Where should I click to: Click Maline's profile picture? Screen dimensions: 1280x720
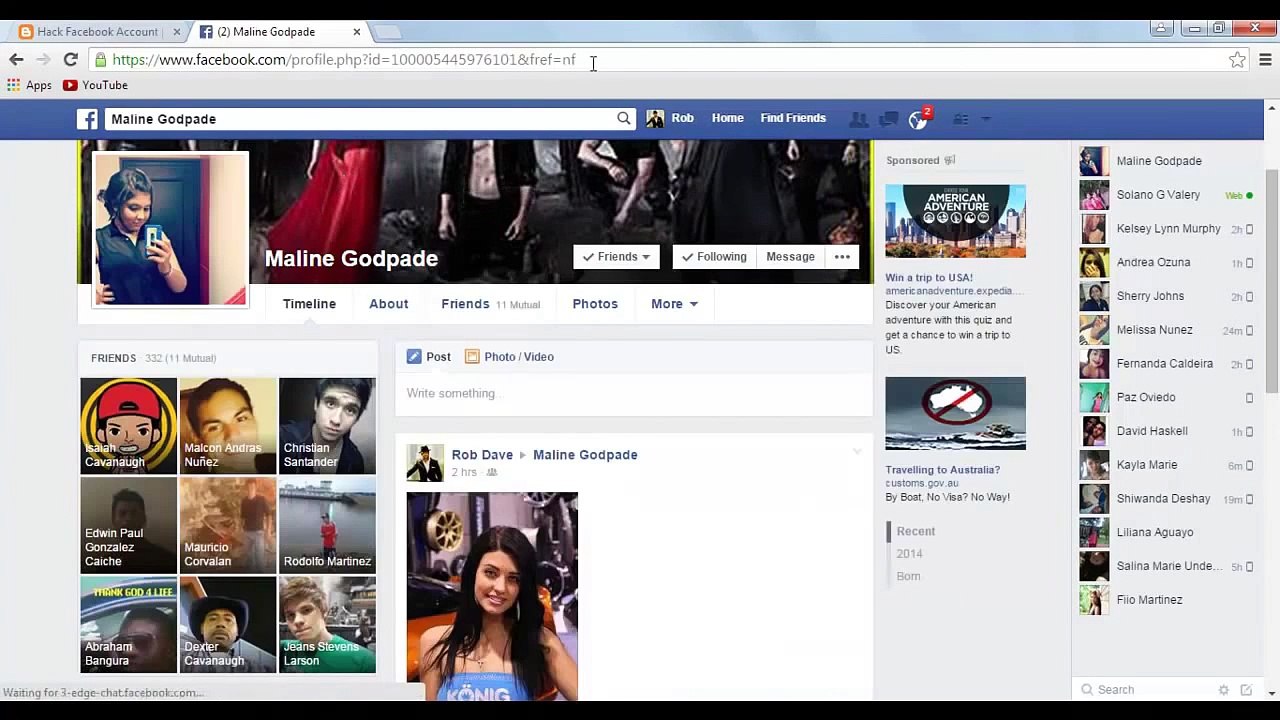point(170,230)
